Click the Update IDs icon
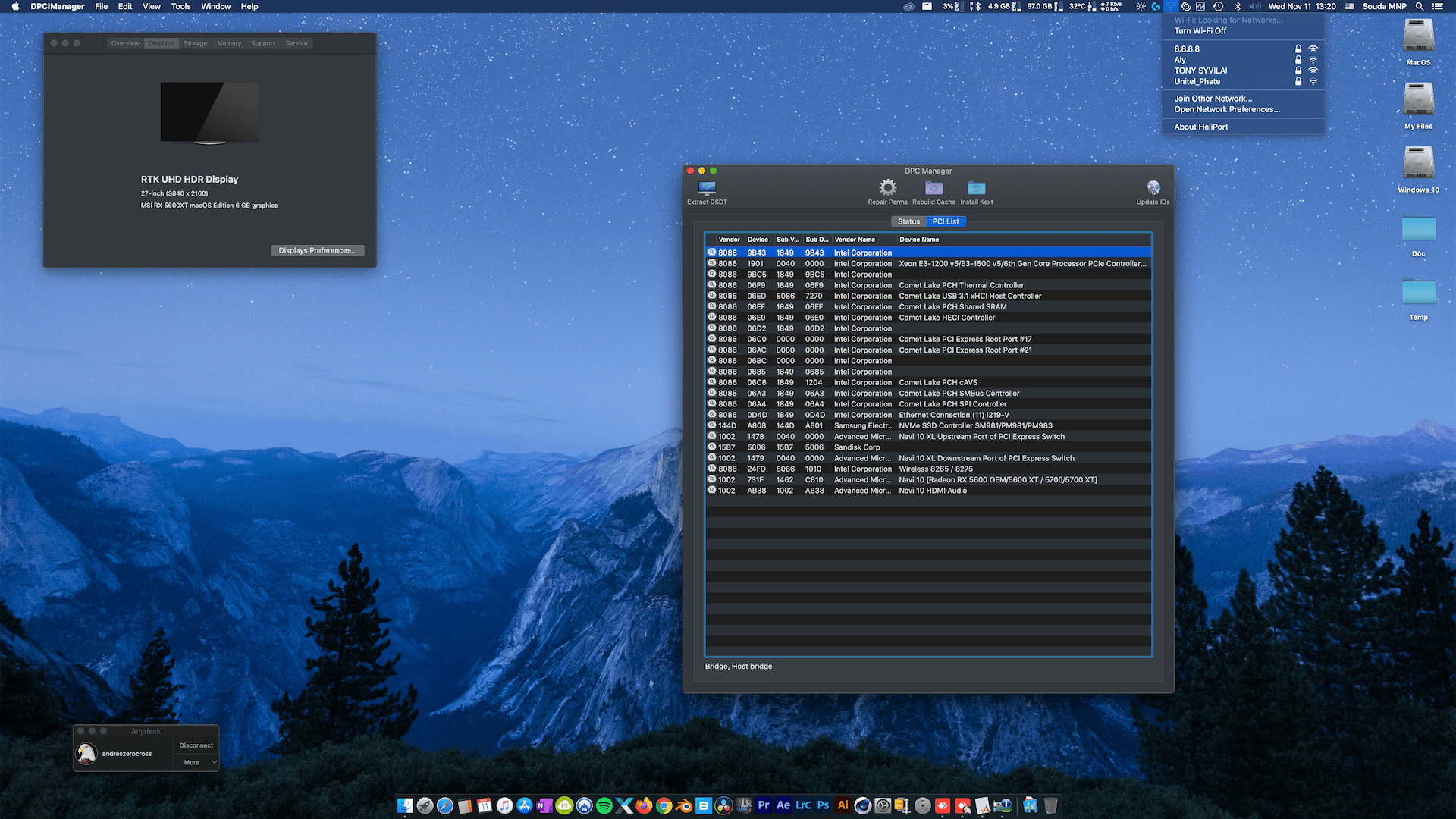This screenshot has width=1456, height=819. [x=1153, y=188]
